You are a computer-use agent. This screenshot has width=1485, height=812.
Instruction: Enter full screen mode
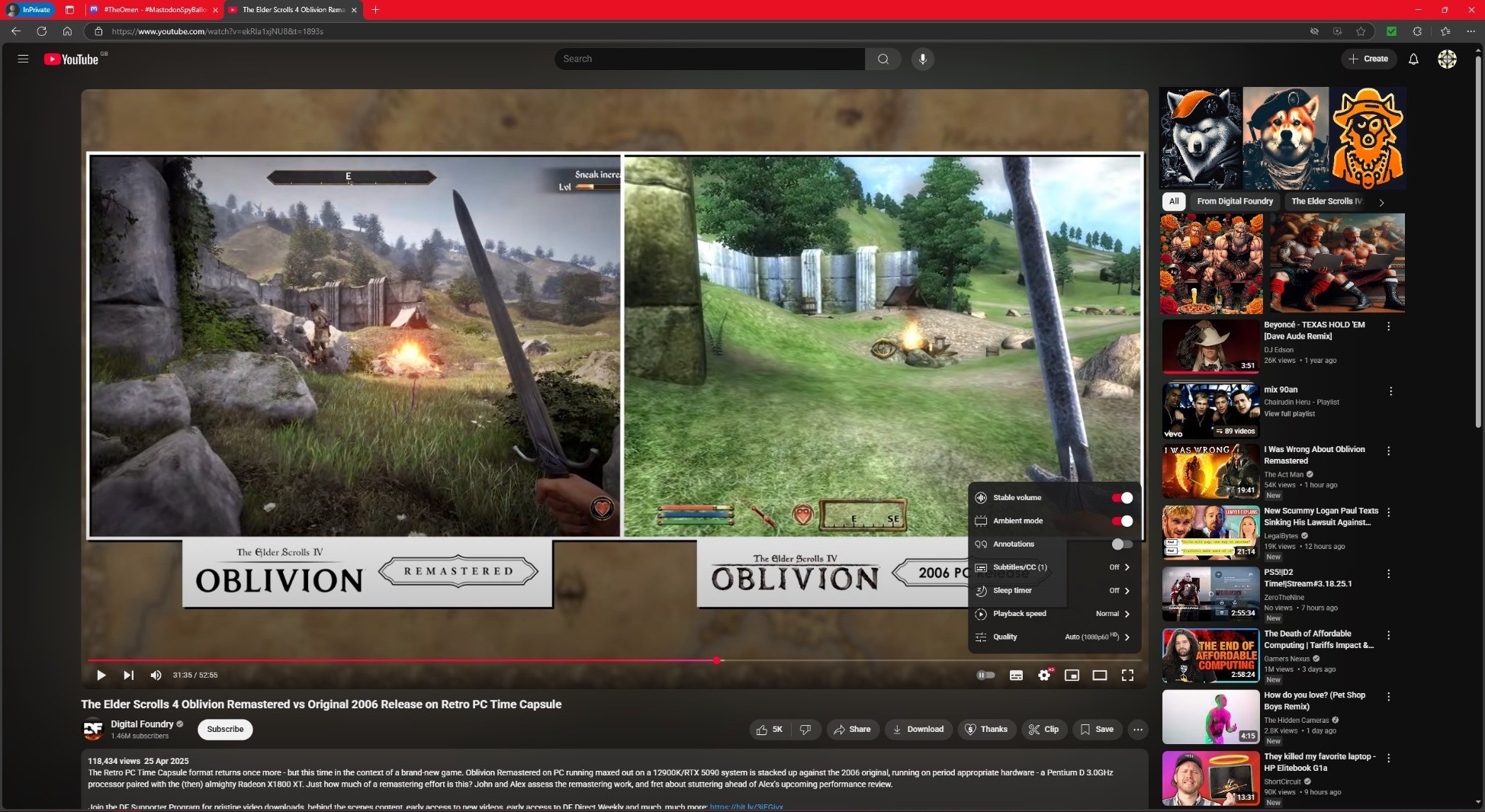pos(1127,675)
